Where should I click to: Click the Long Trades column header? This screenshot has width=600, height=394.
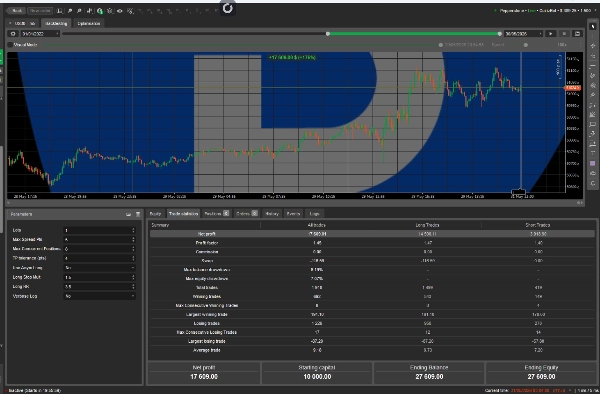coord(427,225)
